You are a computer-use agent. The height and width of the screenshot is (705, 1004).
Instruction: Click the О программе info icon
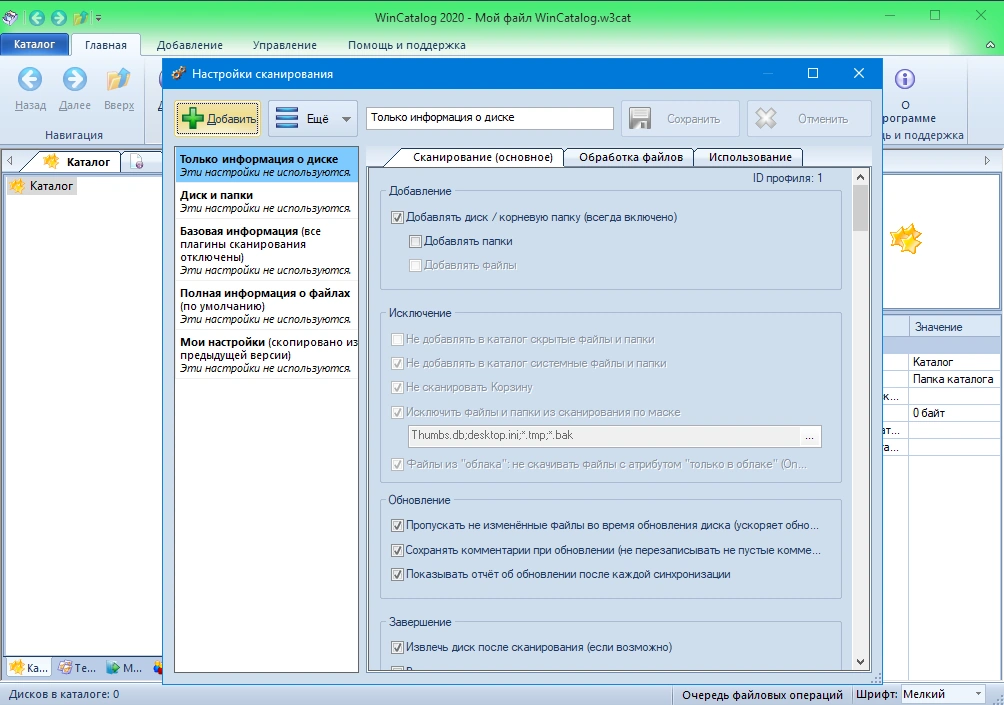click(x=905, y=79)
